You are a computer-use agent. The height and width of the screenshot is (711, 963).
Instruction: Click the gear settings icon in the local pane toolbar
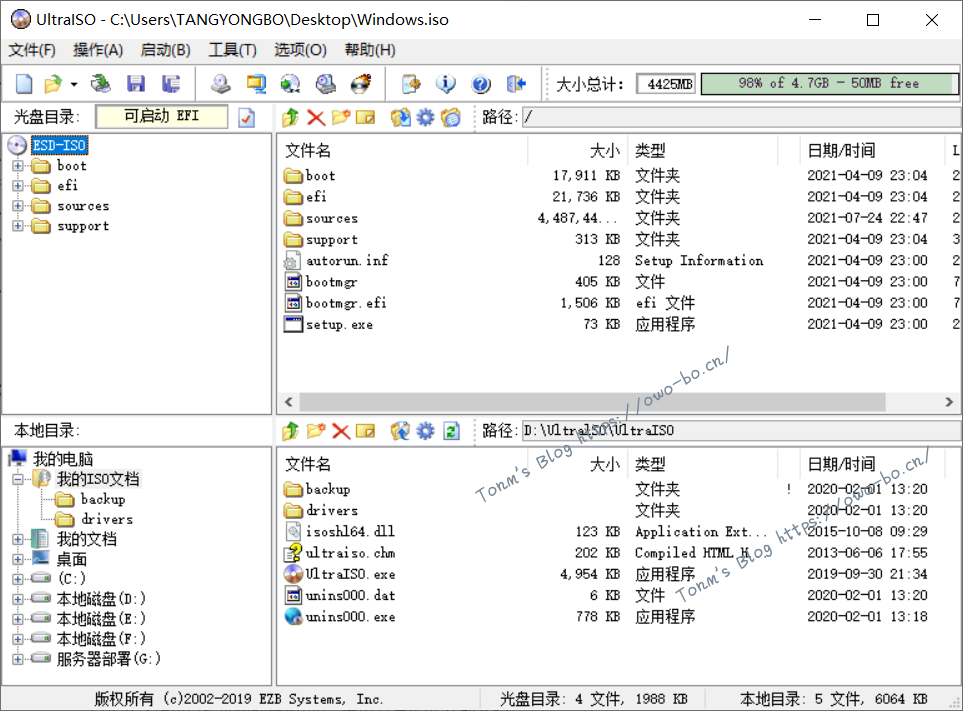click(x=426, y=431)
